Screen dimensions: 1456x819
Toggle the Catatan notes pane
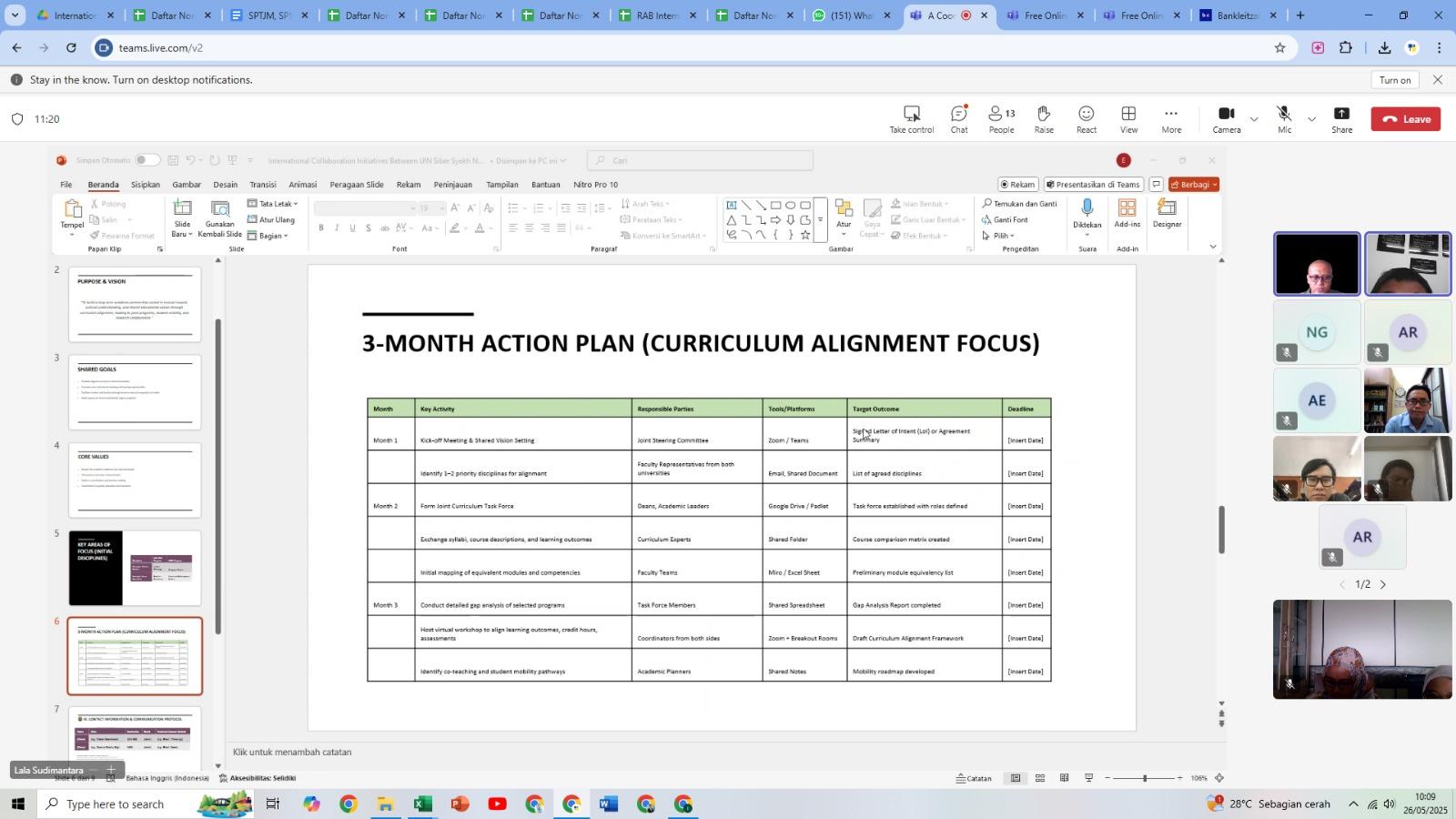pyautogui.click(x=974, y=778)
